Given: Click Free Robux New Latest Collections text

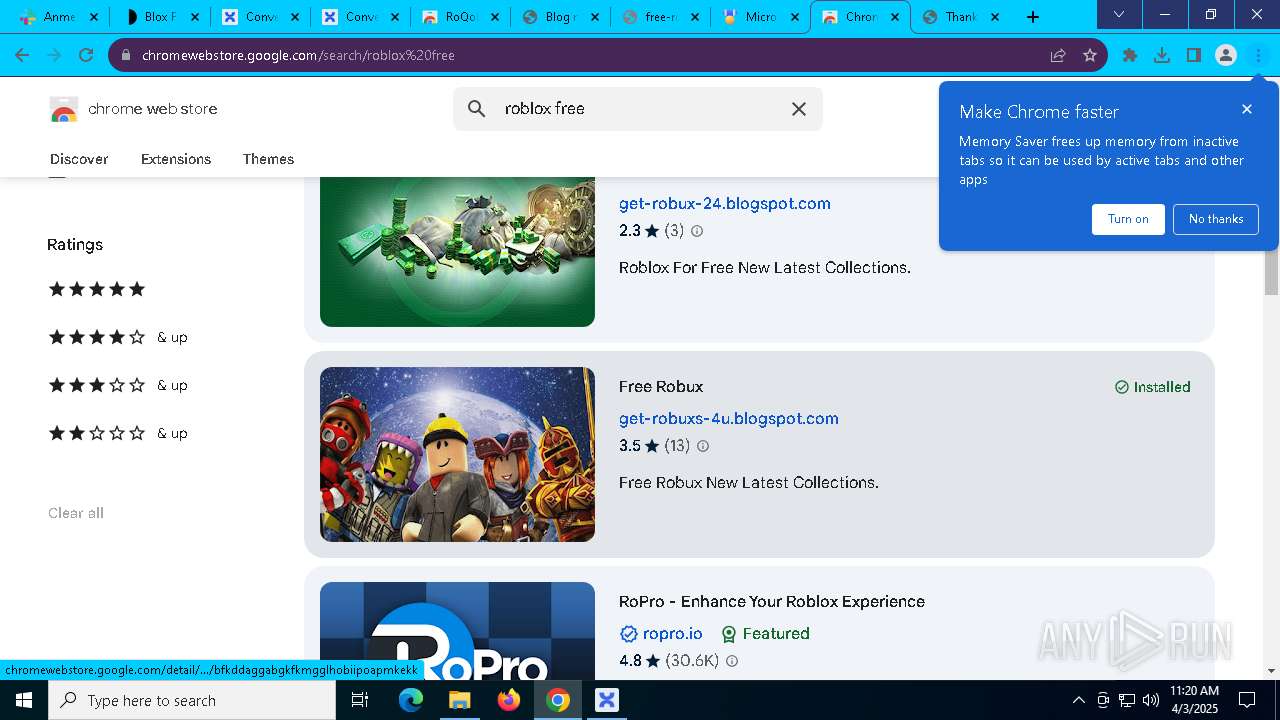Looking at the screenshot, I should pyautogui.click(x=749, y=482).
